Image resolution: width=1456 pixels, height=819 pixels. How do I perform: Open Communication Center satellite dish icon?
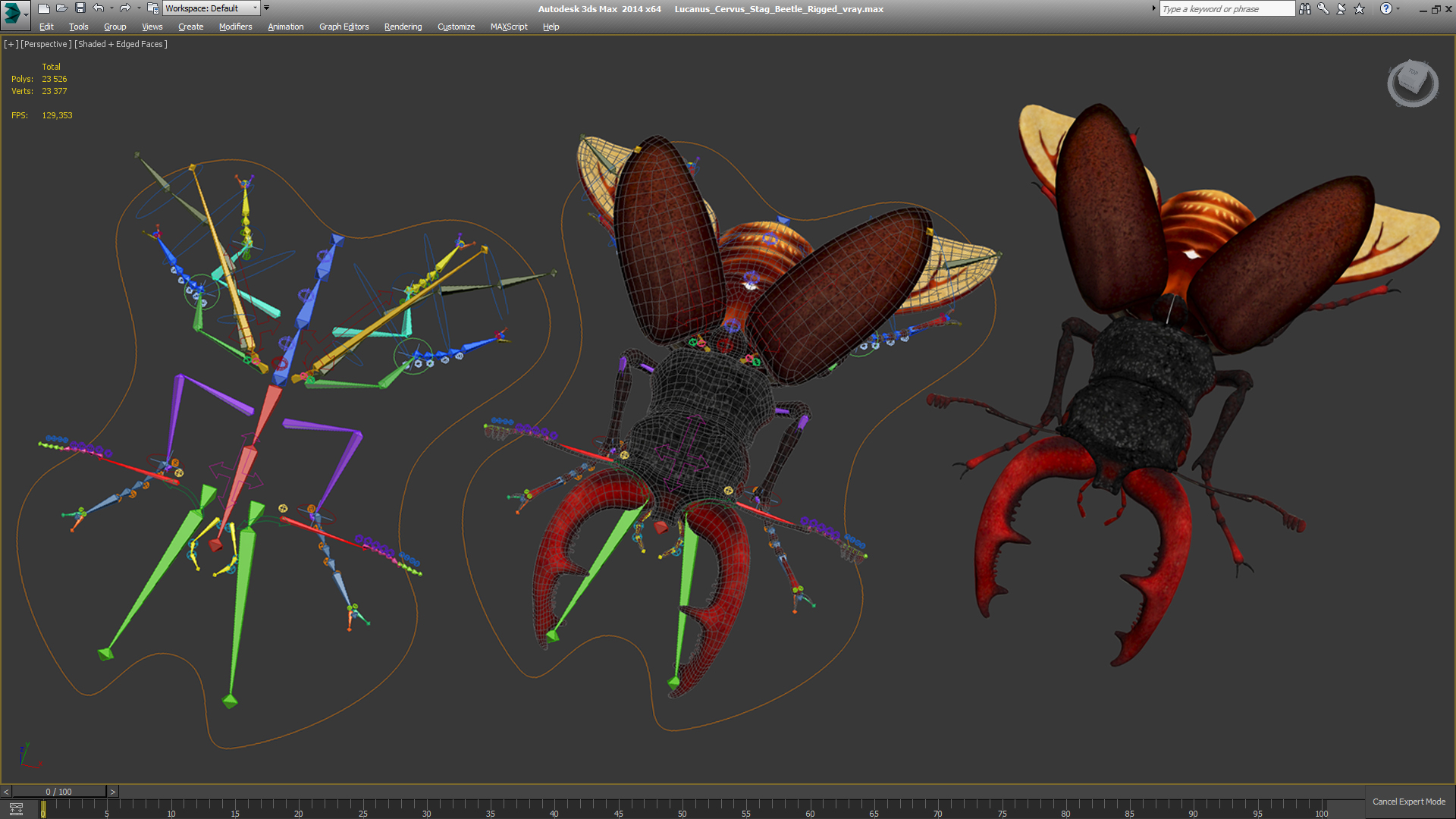(x=1341, y=8)
